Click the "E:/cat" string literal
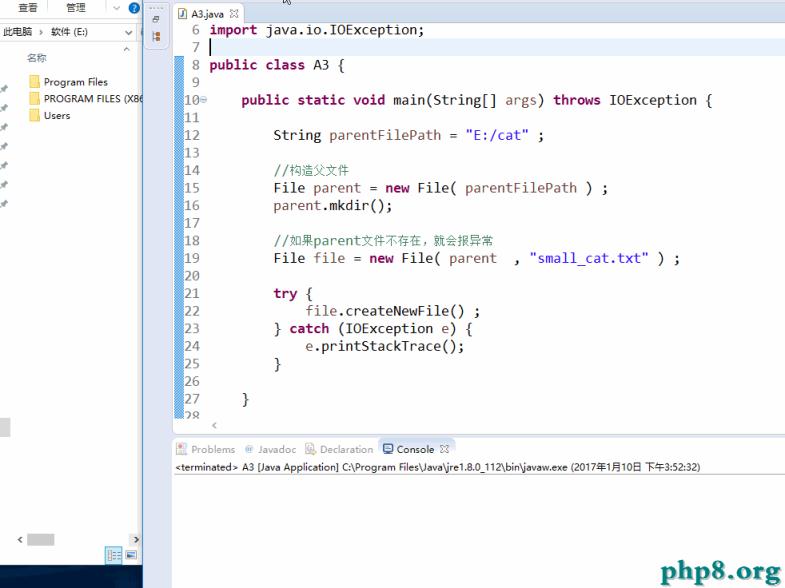 pos(497,135)
